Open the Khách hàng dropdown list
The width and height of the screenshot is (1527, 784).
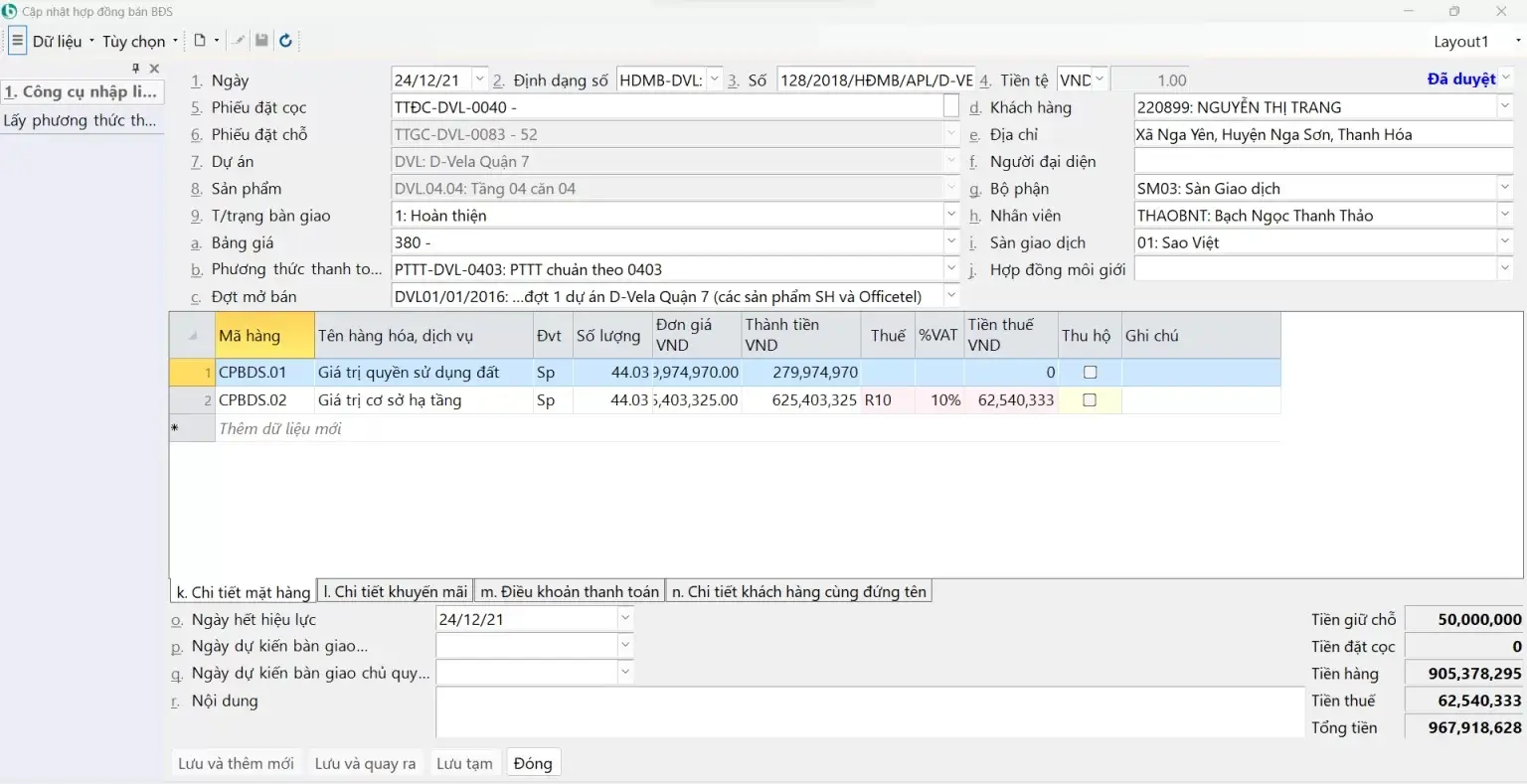click(x=1504, y=106)
